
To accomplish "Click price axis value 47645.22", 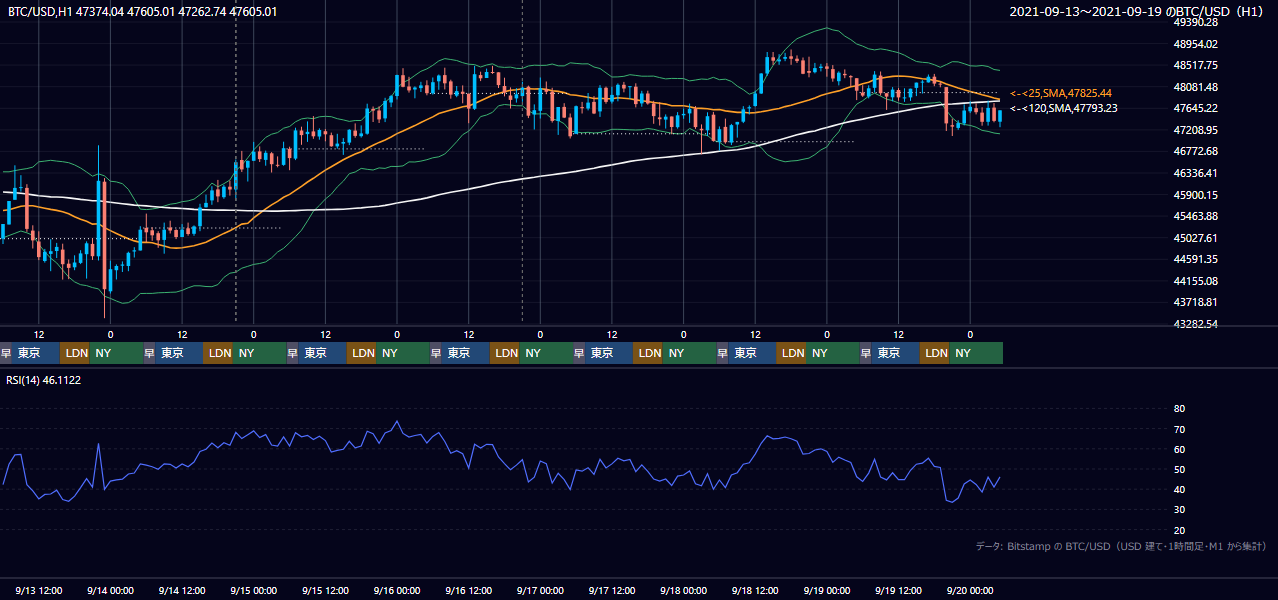I will point(1195,108).
